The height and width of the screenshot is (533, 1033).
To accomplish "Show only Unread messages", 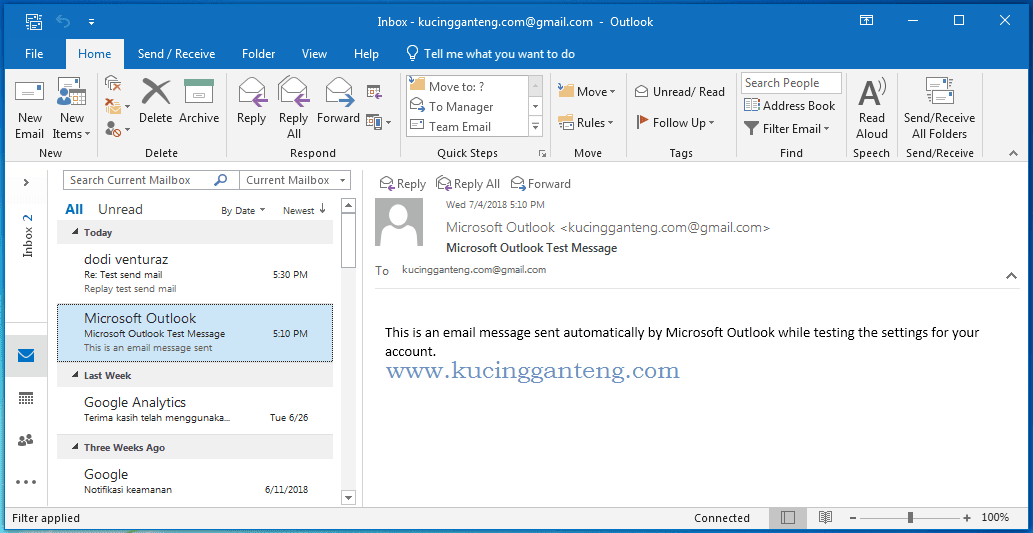I will [x=120, y=210].
